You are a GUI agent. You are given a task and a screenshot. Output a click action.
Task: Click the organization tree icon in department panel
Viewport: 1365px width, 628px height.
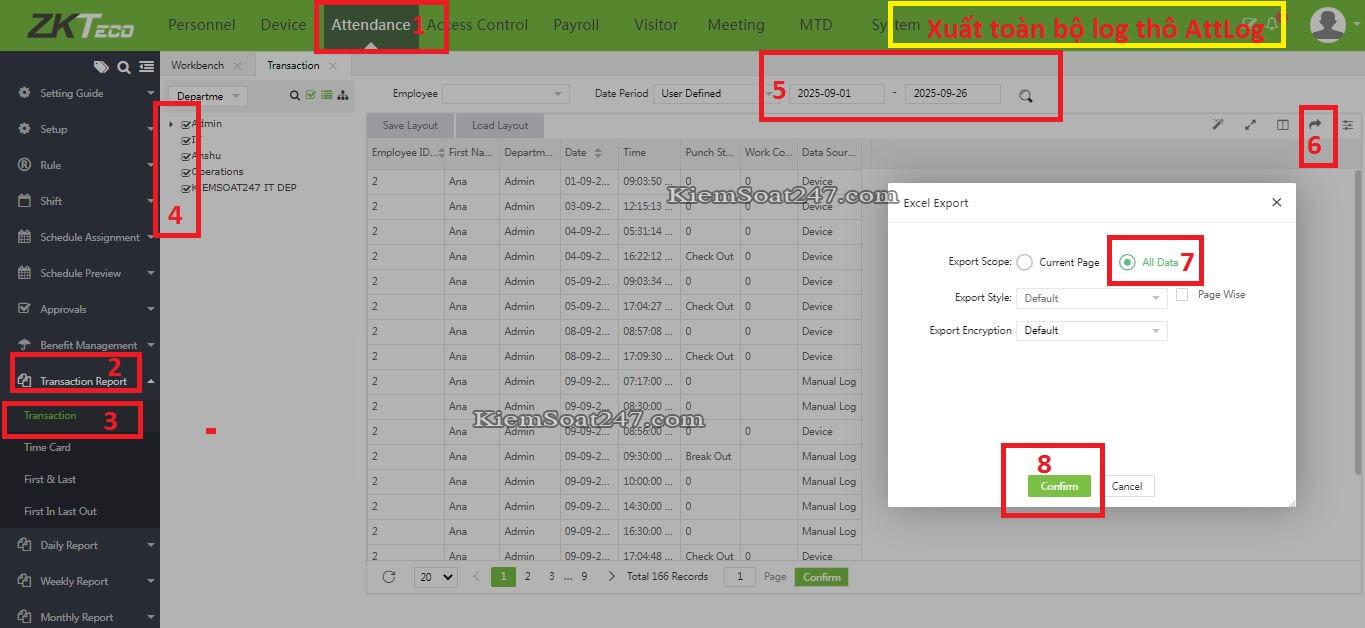pos(343,96)
